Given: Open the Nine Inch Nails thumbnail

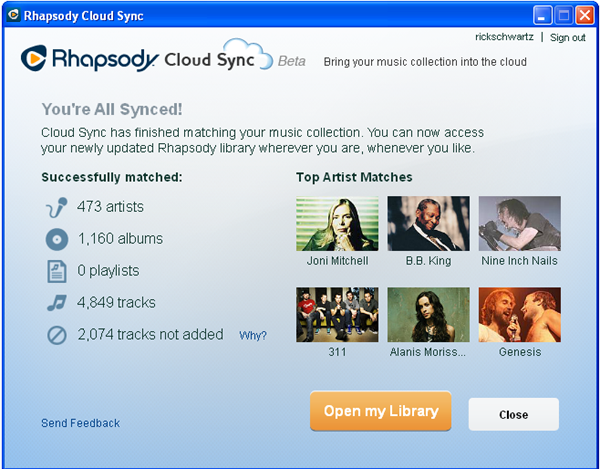Looking at the screenshot, I should (x=519, y=223).
